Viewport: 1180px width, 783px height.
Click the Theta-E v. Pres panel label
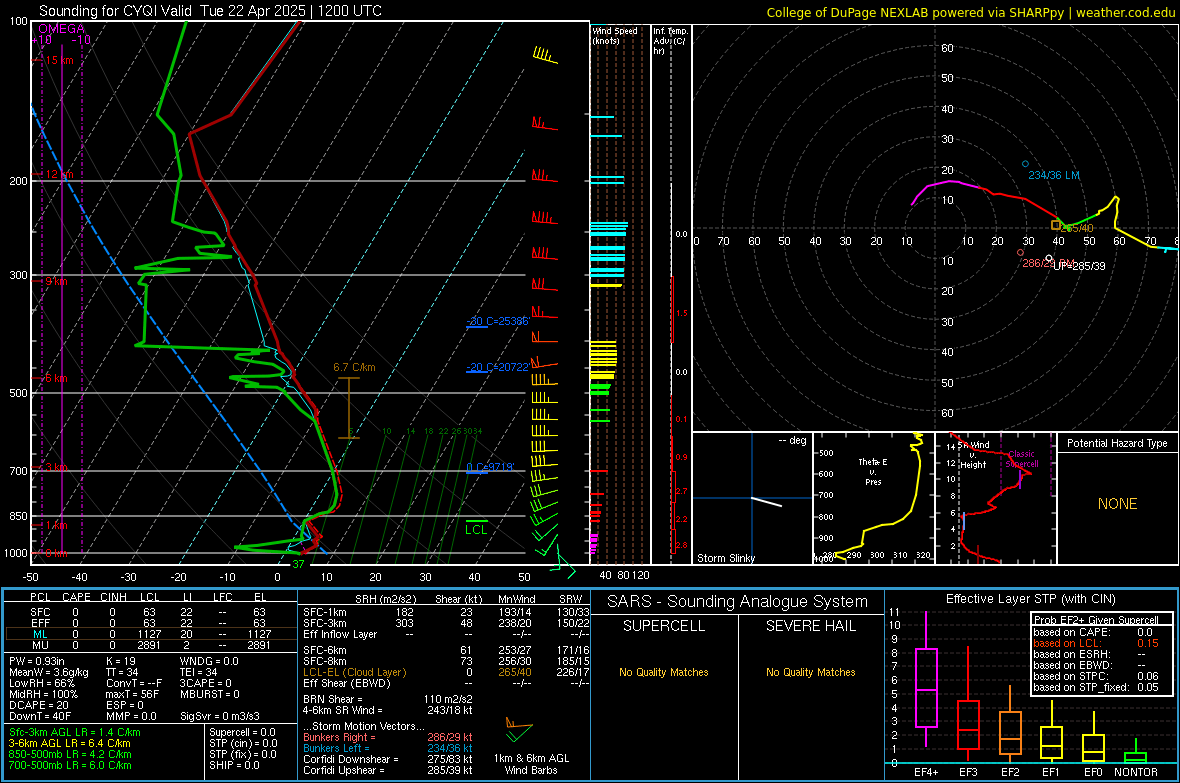click(873, 471)
